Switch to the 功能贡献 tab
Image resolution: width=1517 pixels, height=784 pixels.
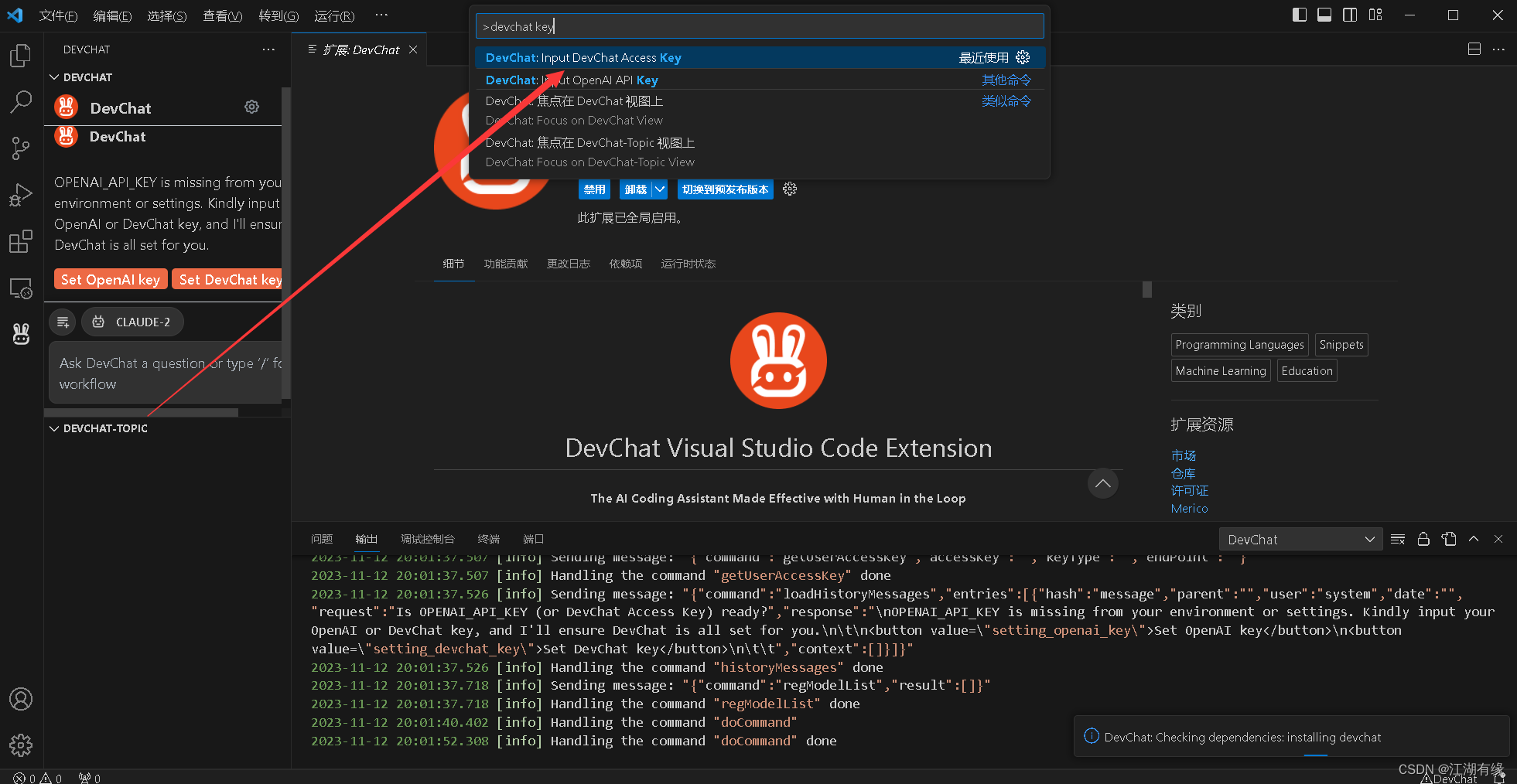[505, 264]
